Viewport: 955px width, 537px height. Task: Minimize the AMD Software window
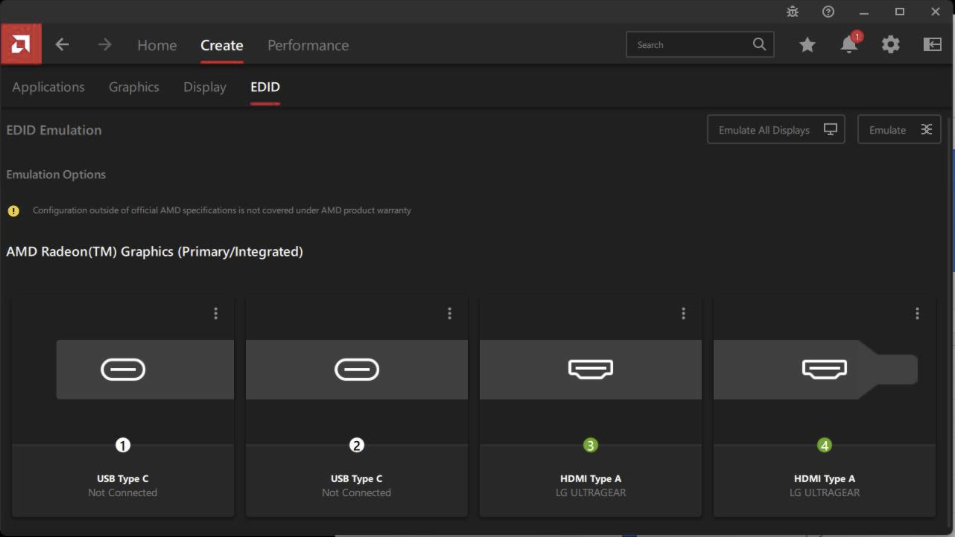point(864,12)
